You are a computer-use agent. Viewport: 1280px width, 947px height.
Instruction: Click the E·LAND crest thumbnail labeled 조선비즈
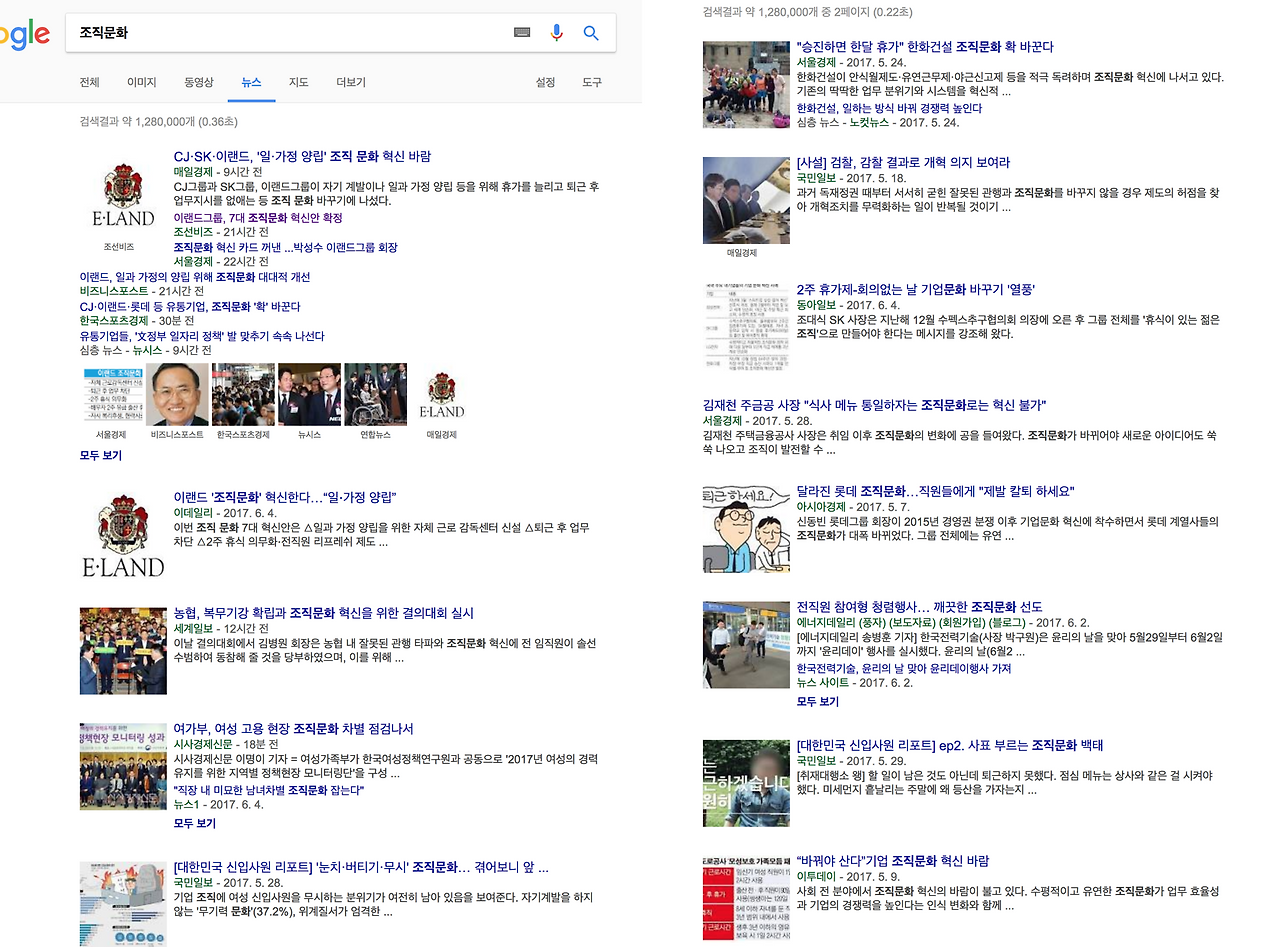[123, 195]
